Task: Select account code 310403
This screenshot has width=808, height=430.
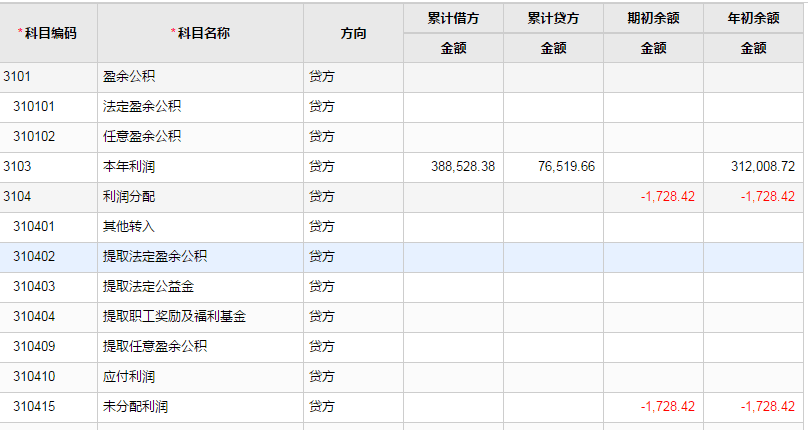Action: coord(34,286)
